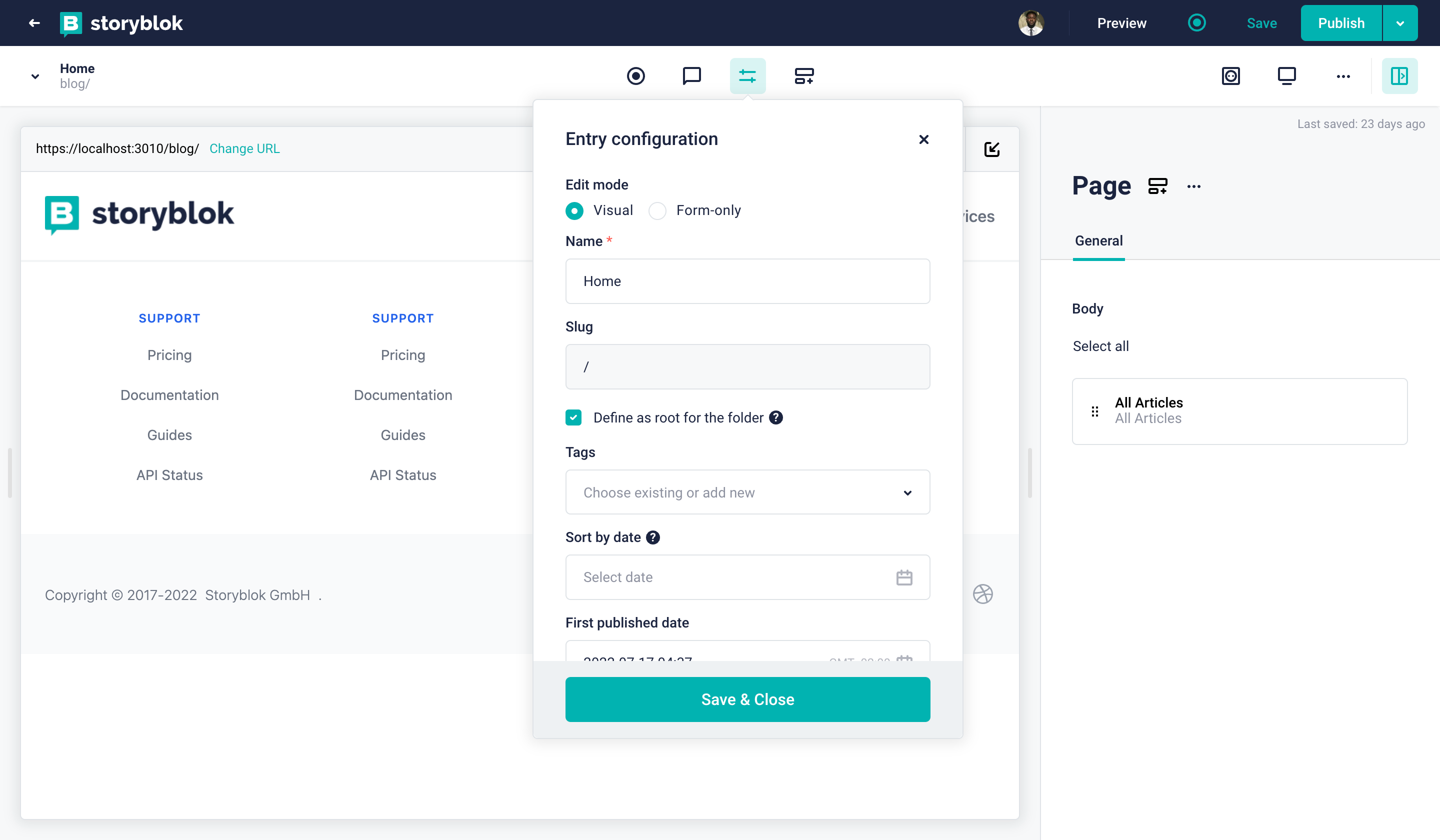Click first column API Status link
1440x840 pixels.
169,475
